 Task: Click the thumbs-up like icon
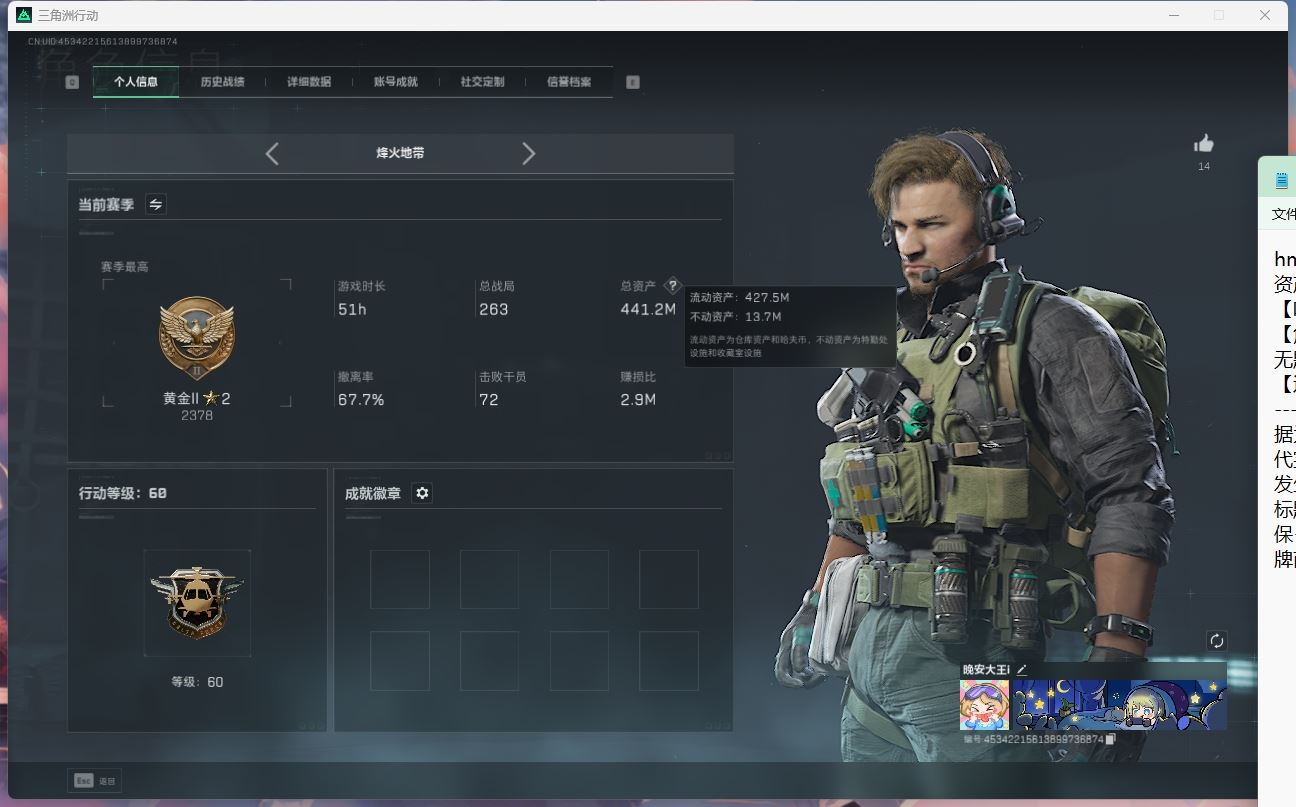pyautogui.click(x=1204, y=144)
